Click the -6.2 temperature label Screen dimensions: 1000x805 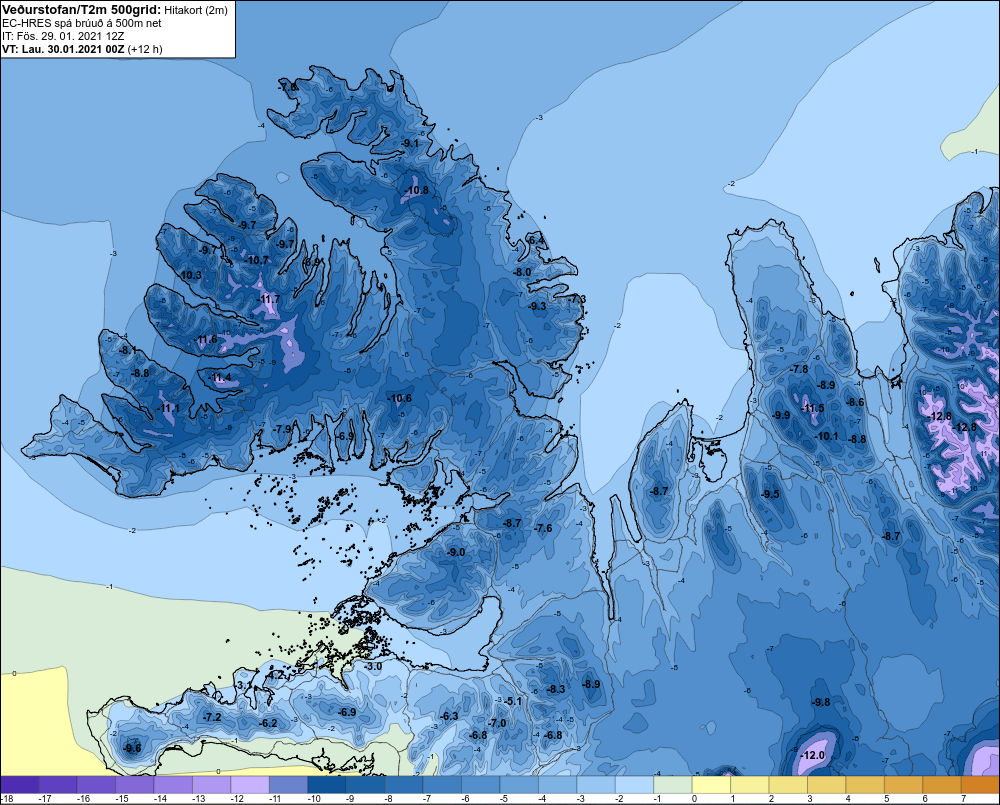click(x=268, y=723)
